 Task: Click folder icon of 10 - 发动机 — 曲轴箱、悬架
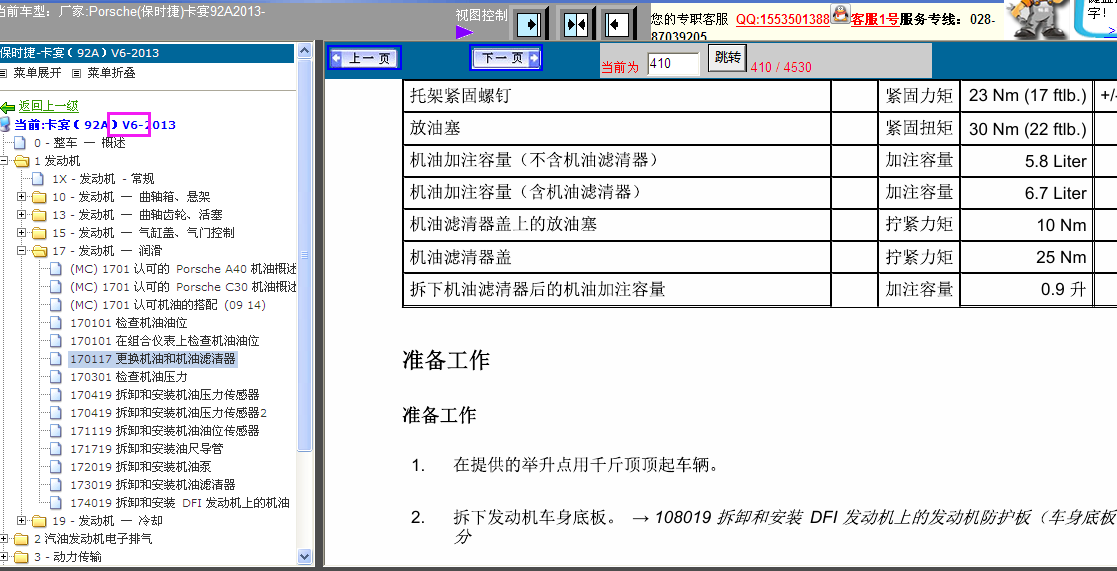point(38,197)
